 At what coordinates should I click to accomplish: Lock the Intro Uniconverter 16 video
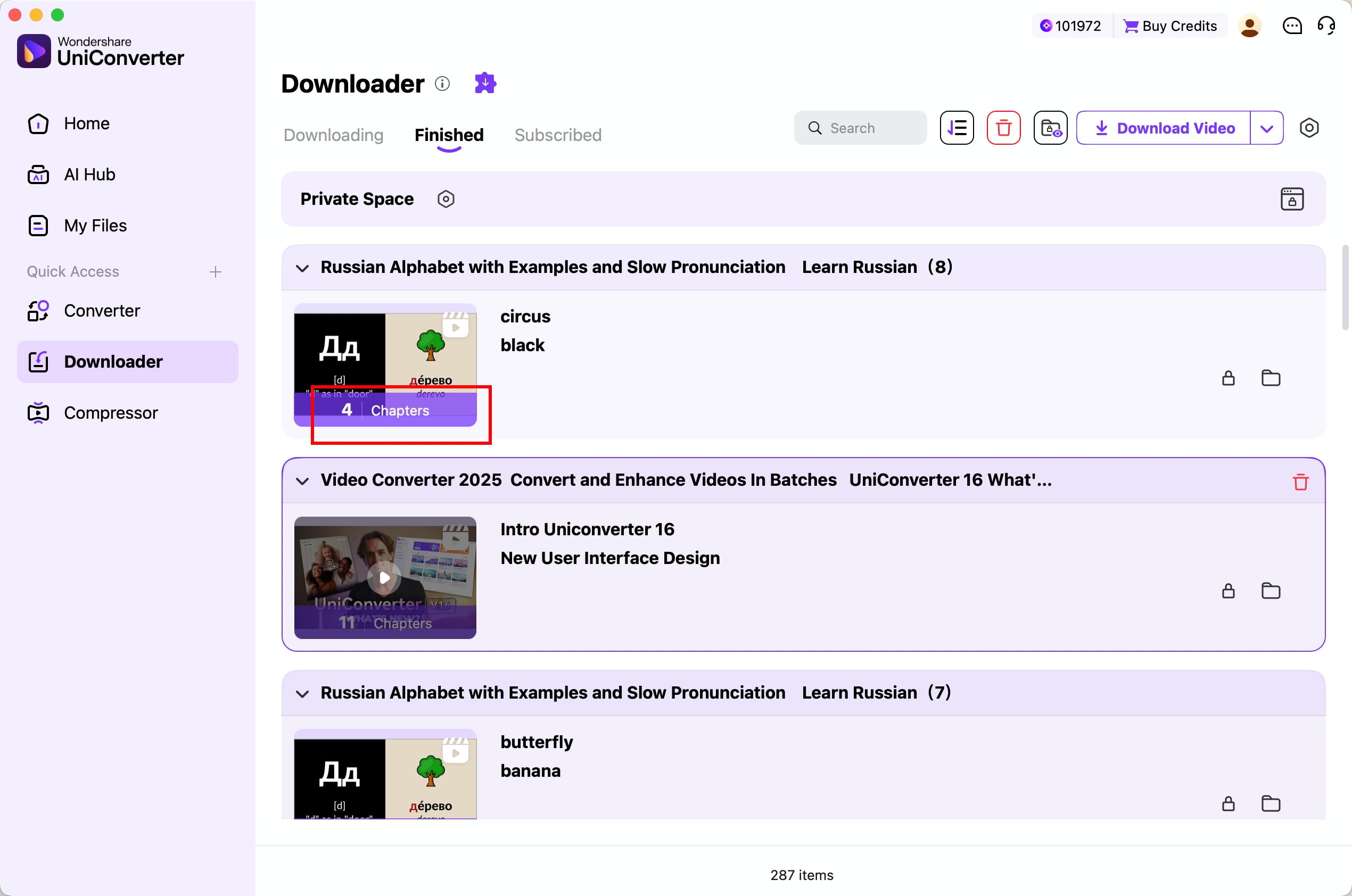tap(1228, 591)
